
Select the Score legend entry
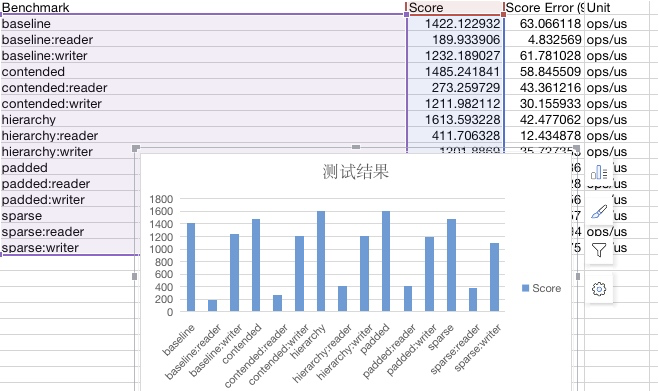pos(541,288)
